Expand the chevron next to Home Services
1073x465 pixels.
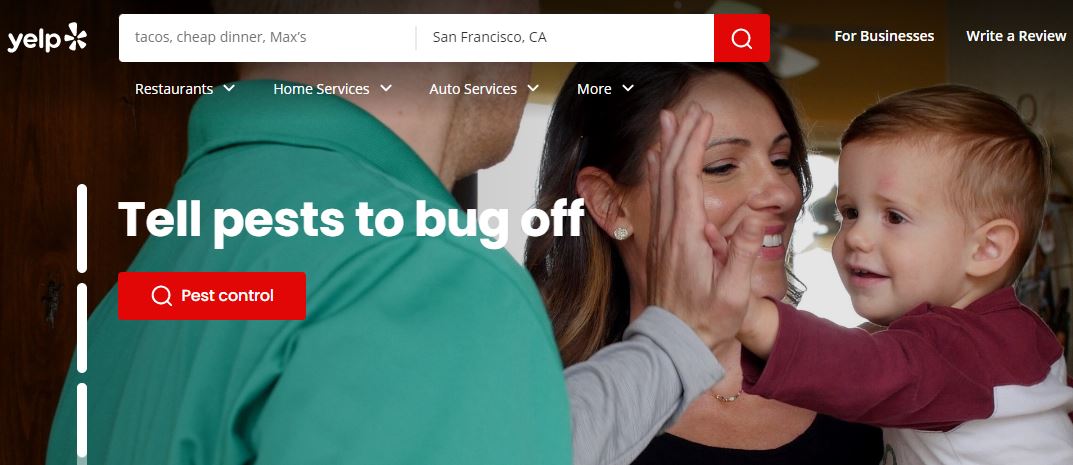[x=386, y=88]
